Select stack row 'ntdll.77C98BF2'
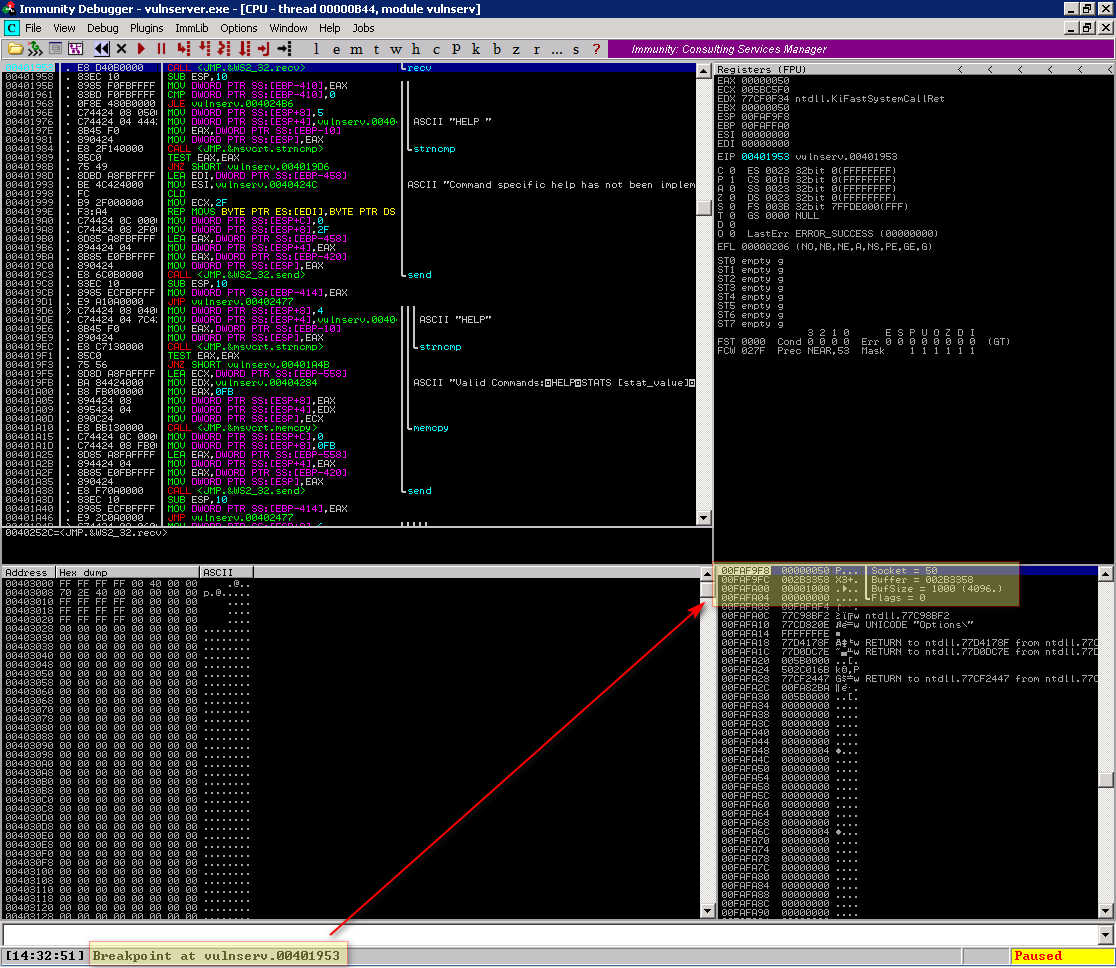 (x=907, y=616)
